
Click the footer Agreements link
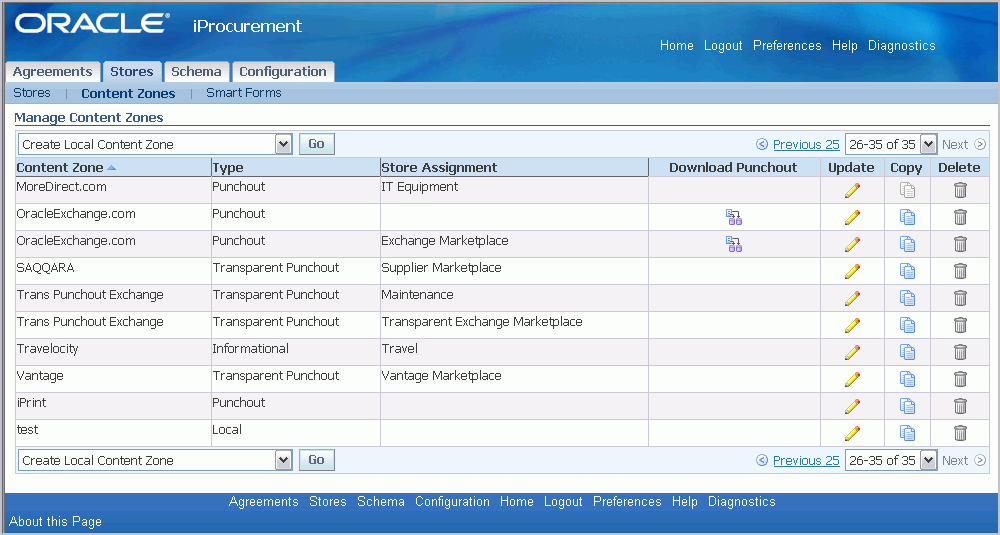[263, 502]
